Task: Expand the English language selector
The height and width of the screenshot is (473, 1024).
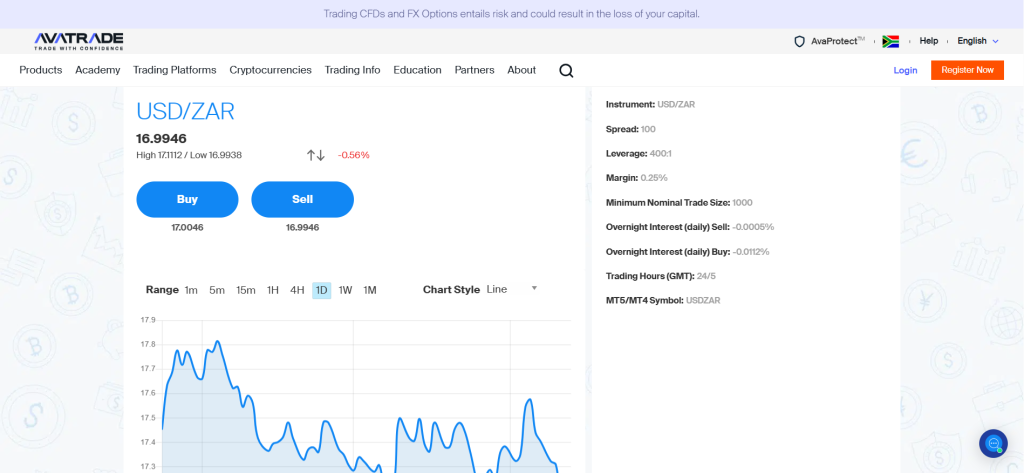Action: tap(977, 41)
